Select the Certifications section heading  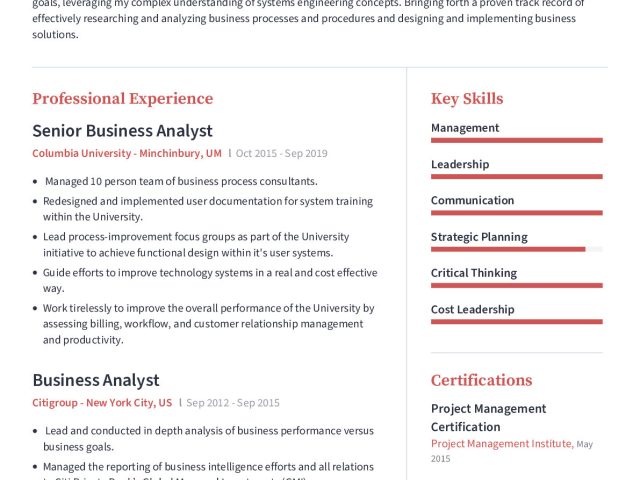click(x=481, y=380)
